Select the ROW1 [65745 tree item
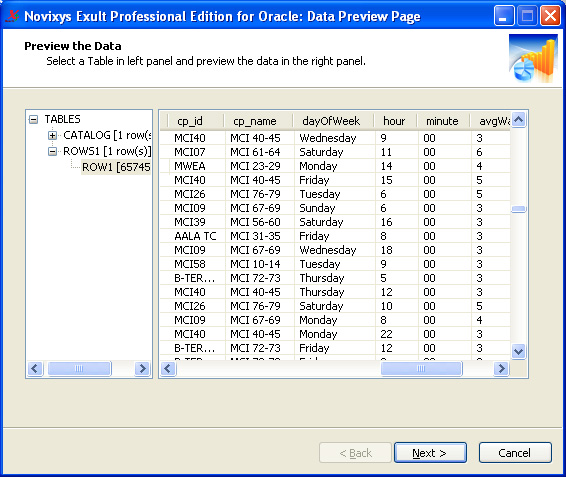Screen dimensions: 566x477 click(116, 167)
